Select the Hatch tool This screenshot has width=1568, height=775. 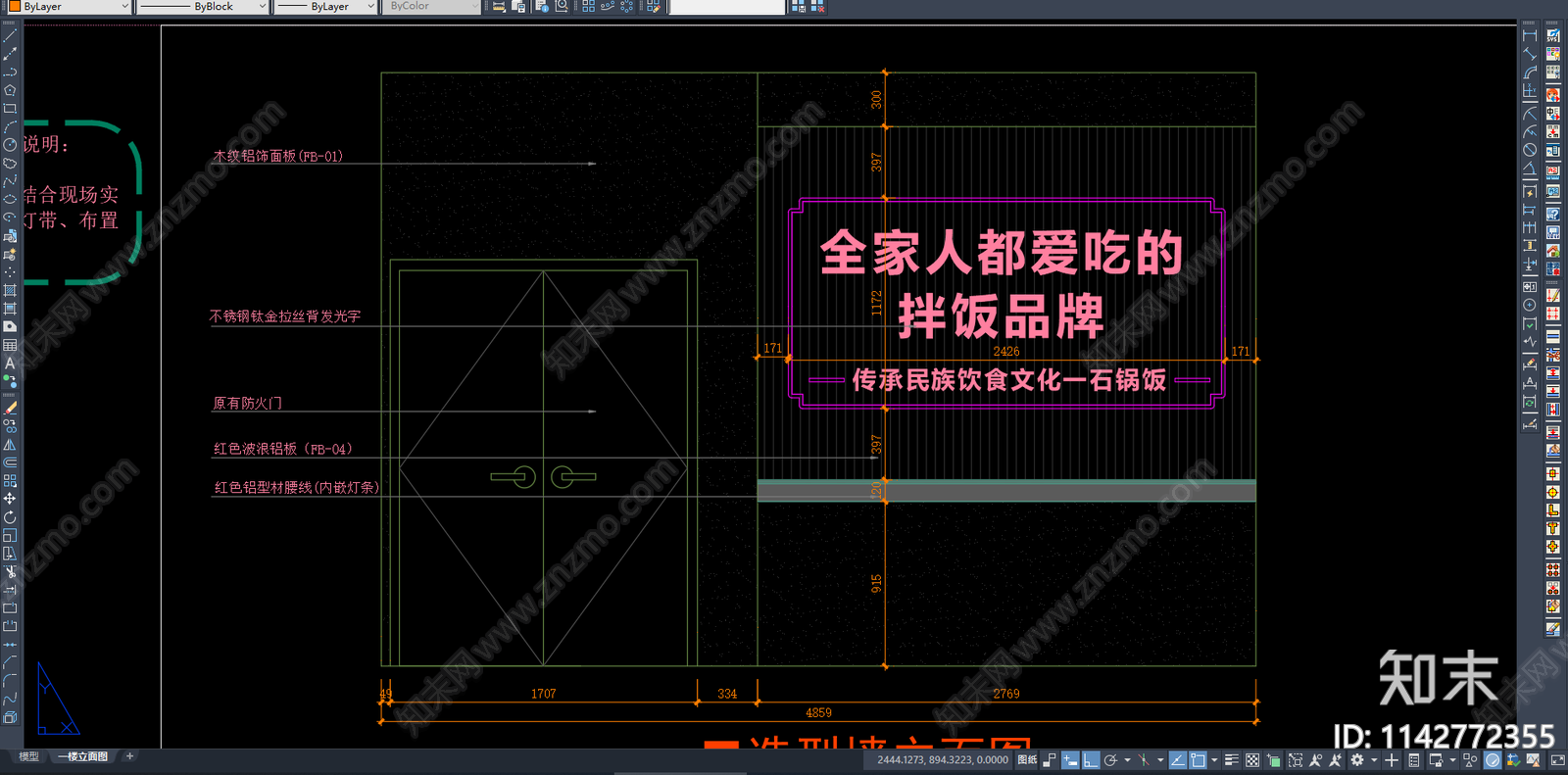pyautogui.click(x=10, y=290)
